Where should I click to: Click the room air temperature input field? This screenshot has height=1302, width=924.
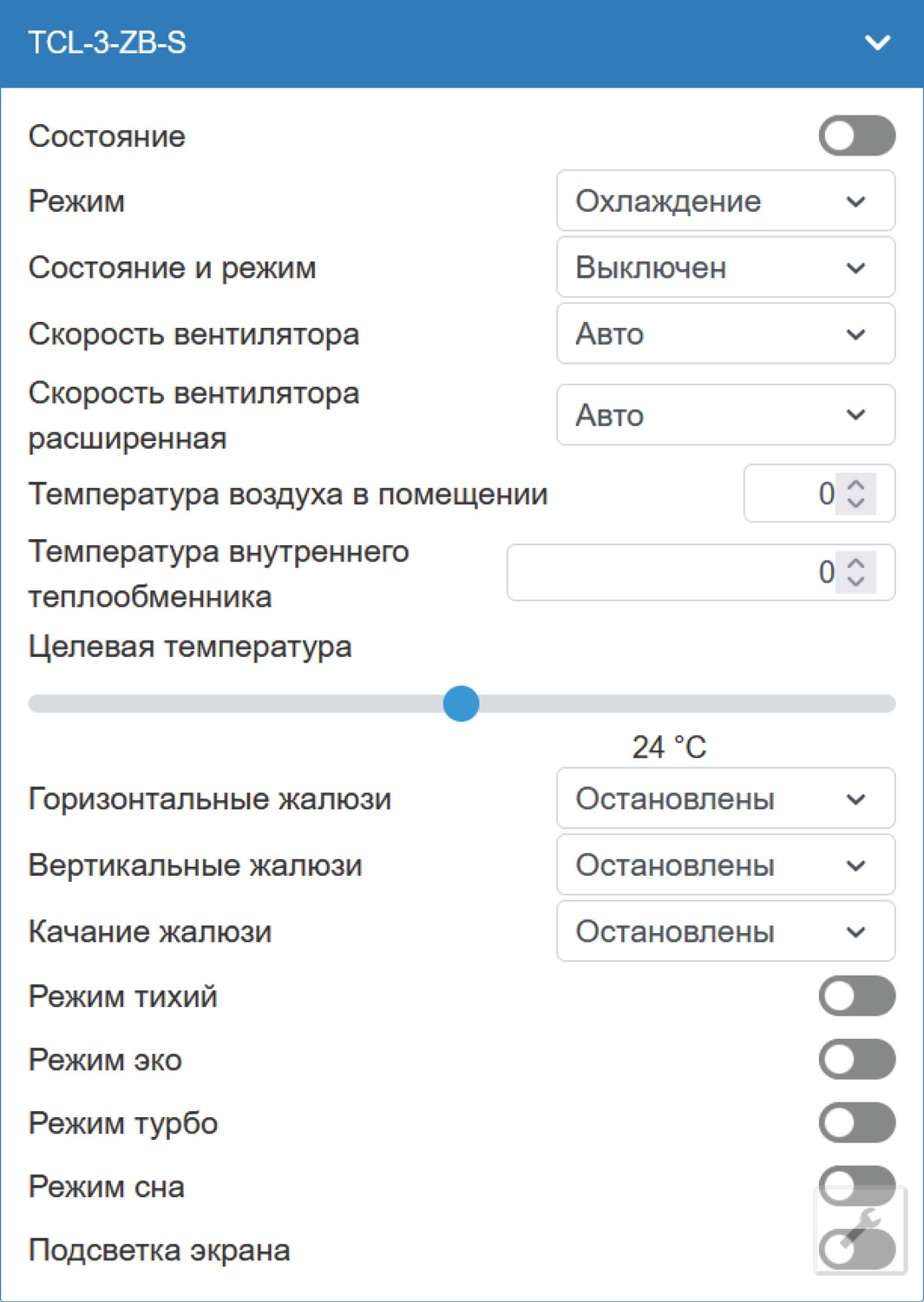[798, 492]
